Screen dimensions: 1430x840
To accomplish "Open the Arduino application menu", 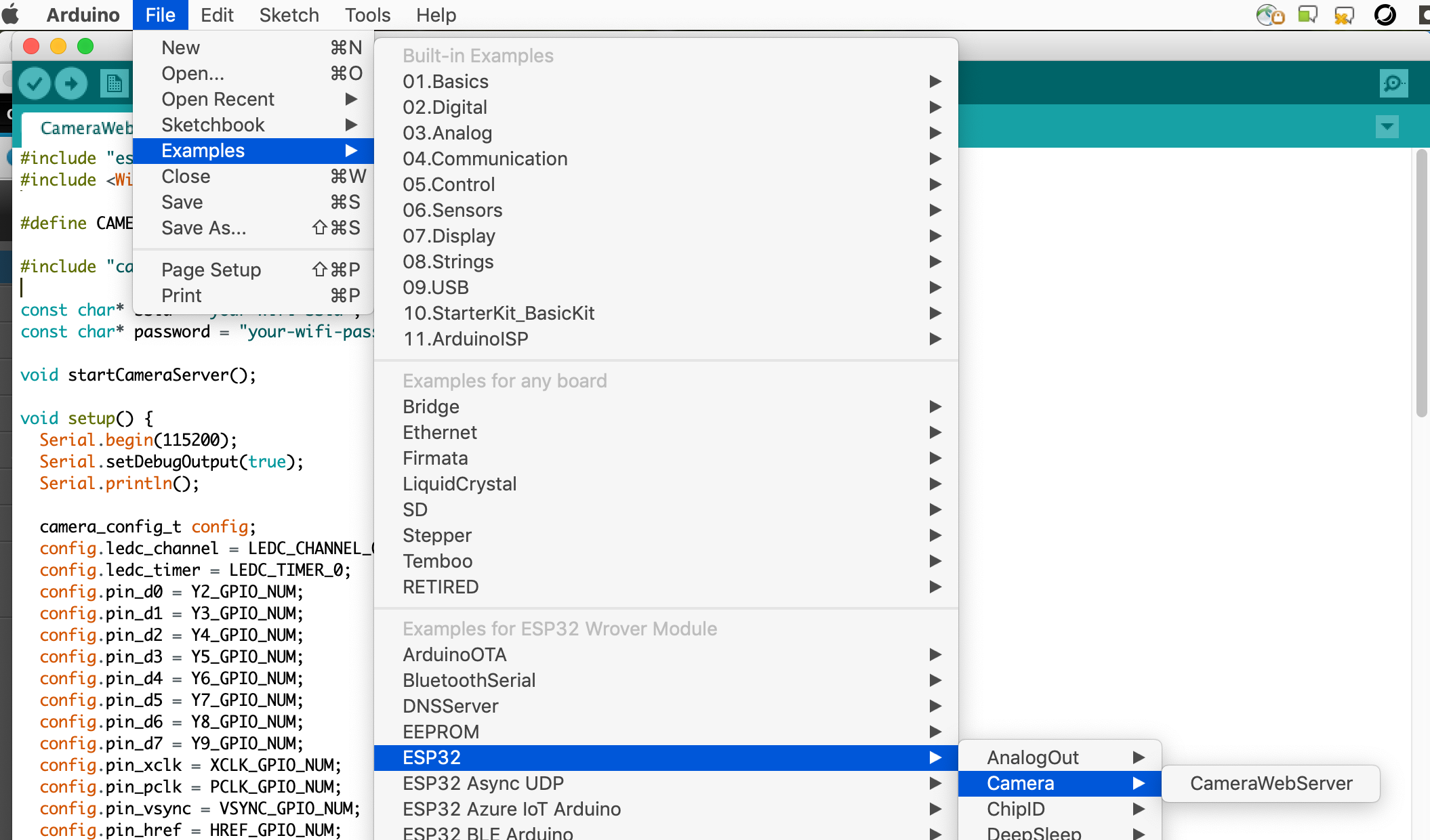I will click(x=83, y=15).
